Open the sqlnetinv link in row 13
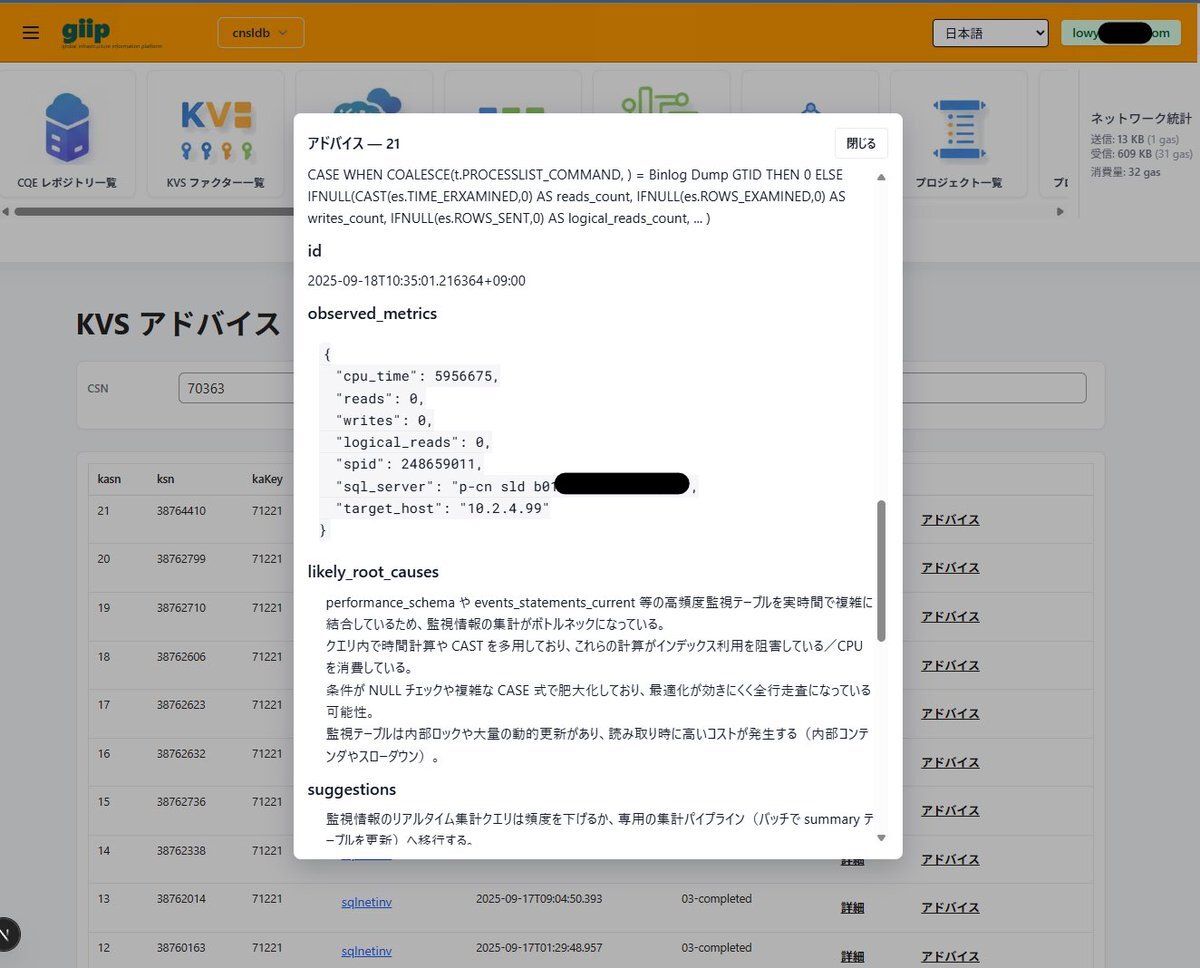Image resolution: width=1200 pixels, height=968 pixels. click(366, 901)
